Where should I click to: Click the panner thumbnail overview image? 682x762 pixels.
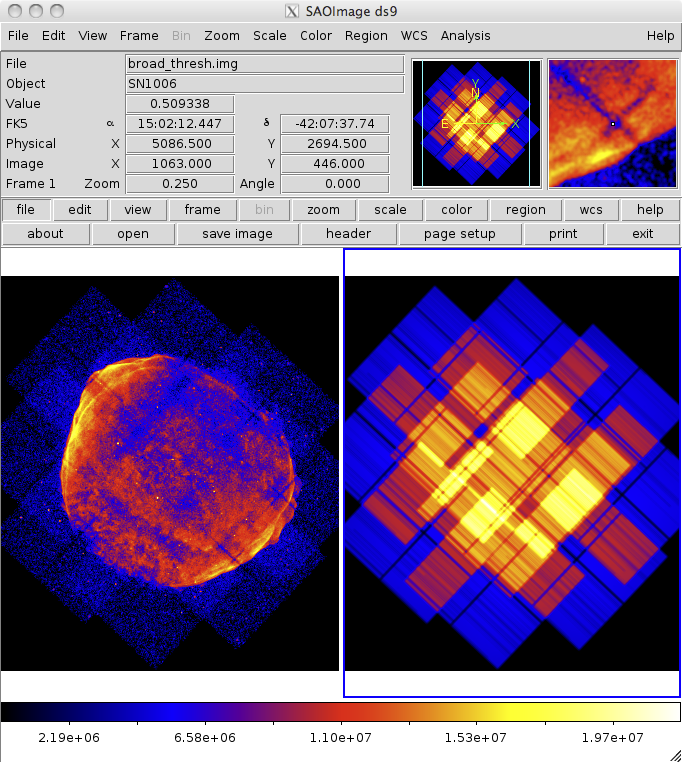click(x=476, y=123)
